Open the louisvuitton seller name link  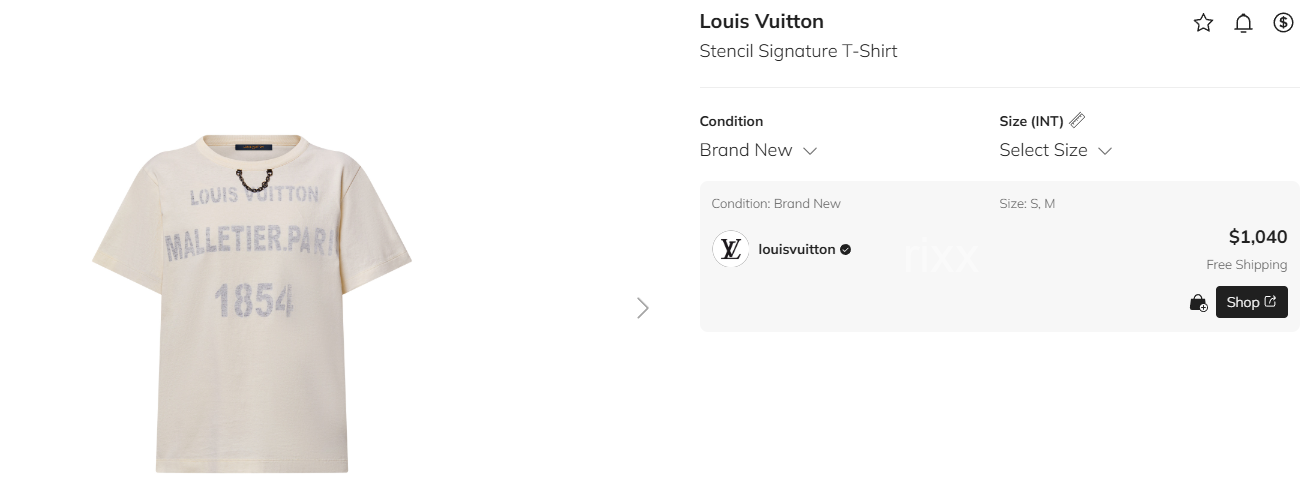pyautogui.click(x=797, y=250)
